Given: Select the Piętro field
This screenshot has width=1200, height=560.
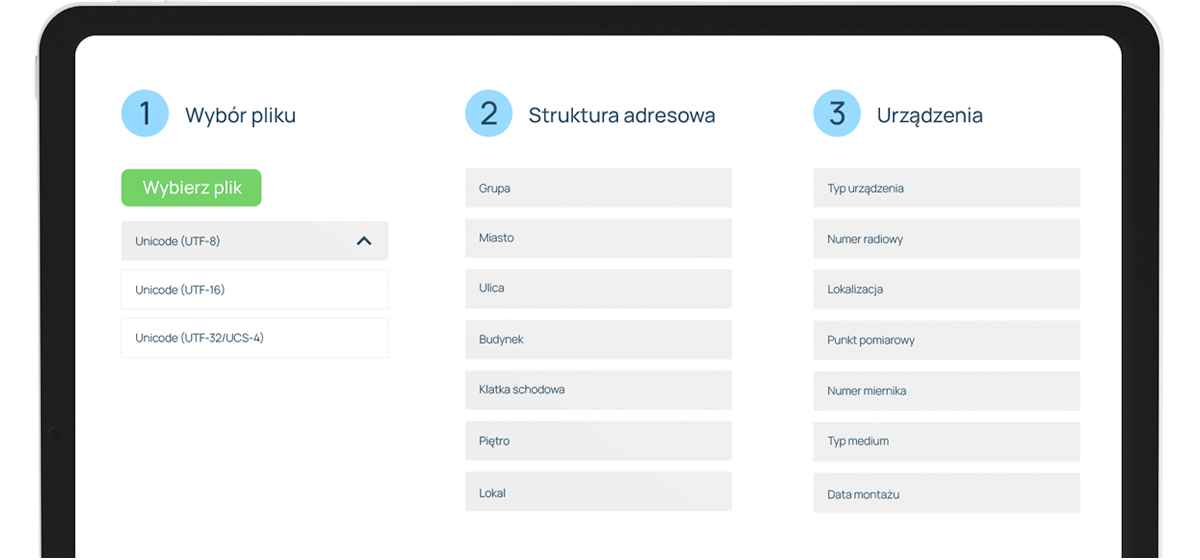Looking at the screenshot, I should [x=598, y=441].
